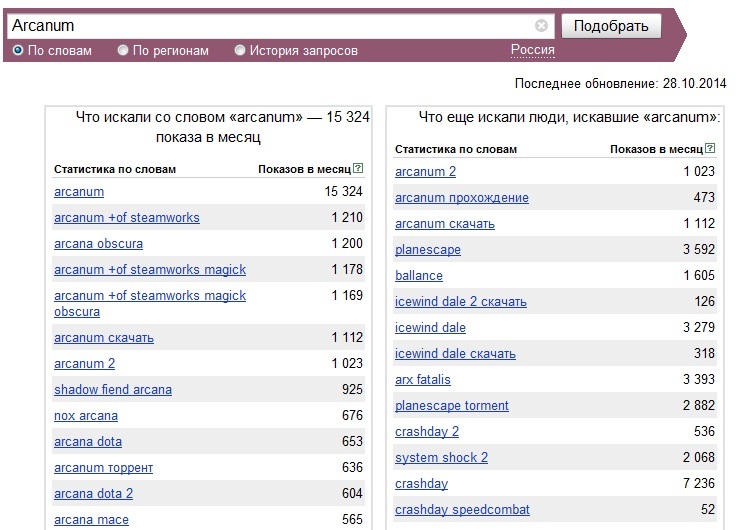Select the По словам radio button
This screenshot has width=739, height=530.
click(18, 50)
